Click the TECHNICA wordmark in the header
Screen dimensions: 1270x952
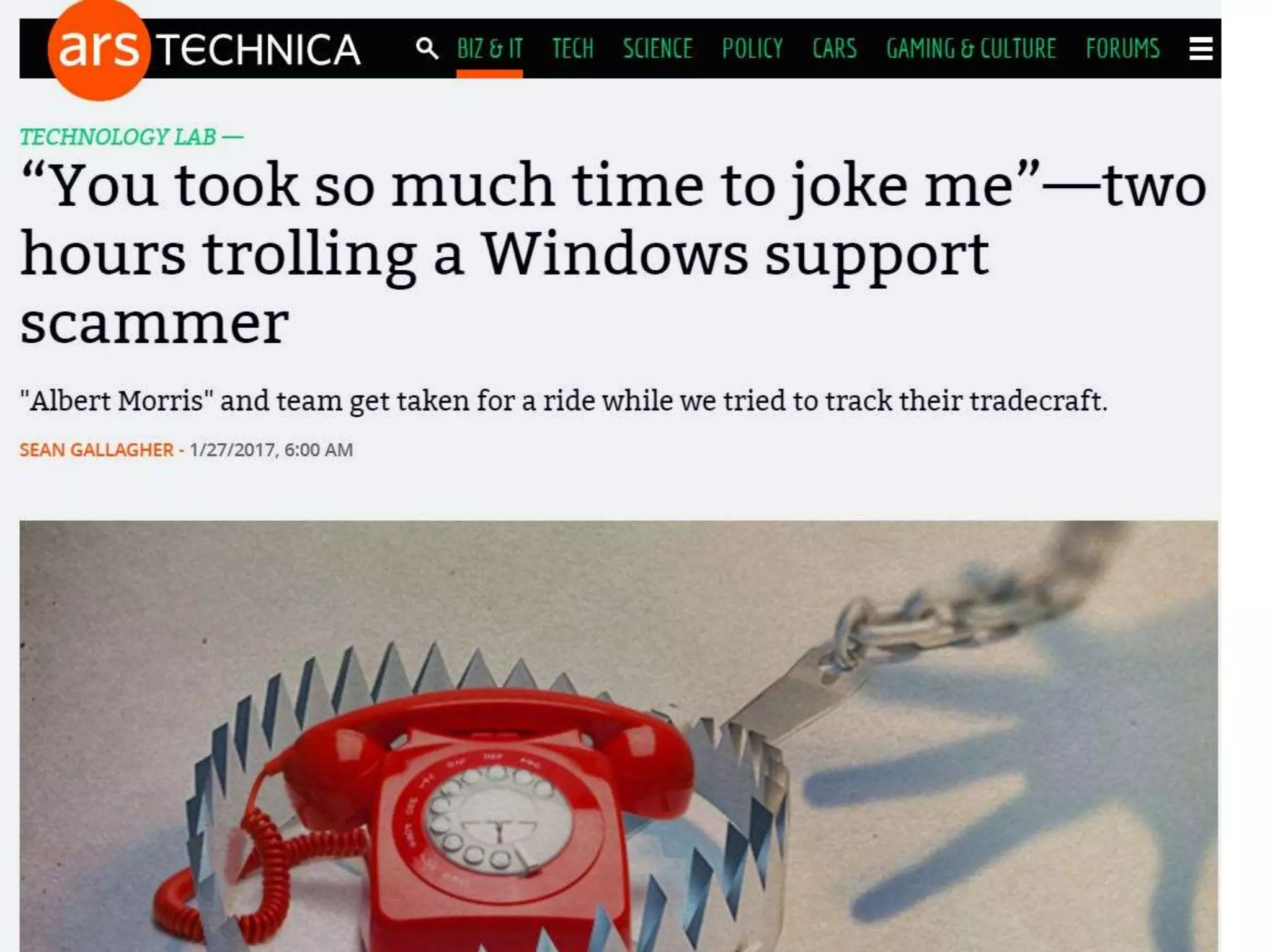point(259,50)
